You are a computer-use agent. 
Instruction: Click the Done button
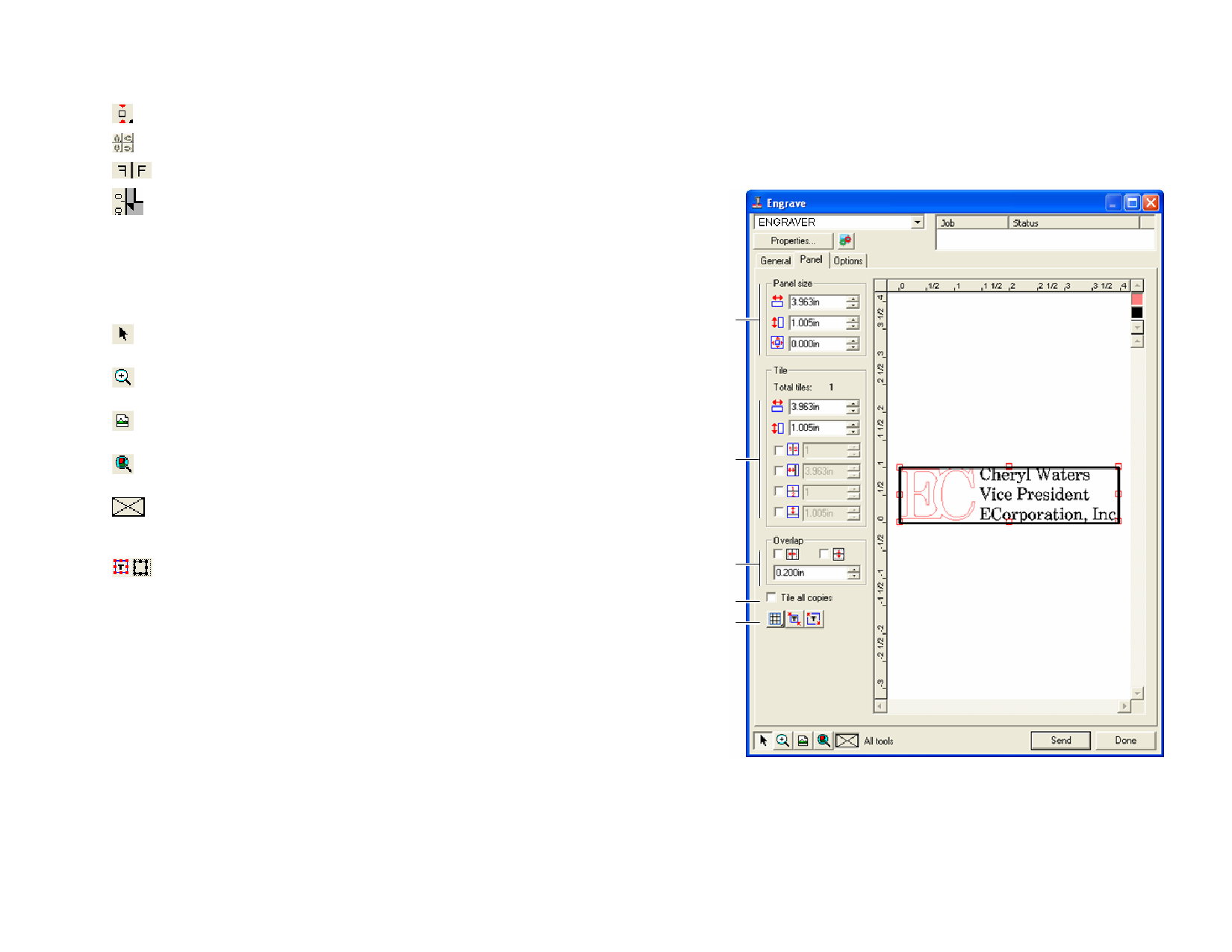pos(1125,741)
